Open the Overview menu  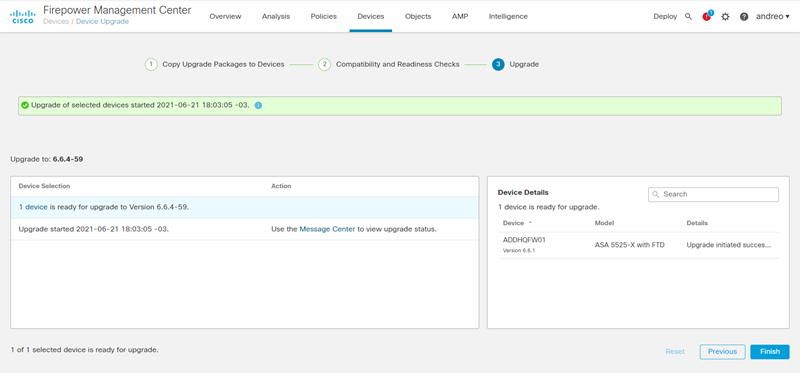225,16
